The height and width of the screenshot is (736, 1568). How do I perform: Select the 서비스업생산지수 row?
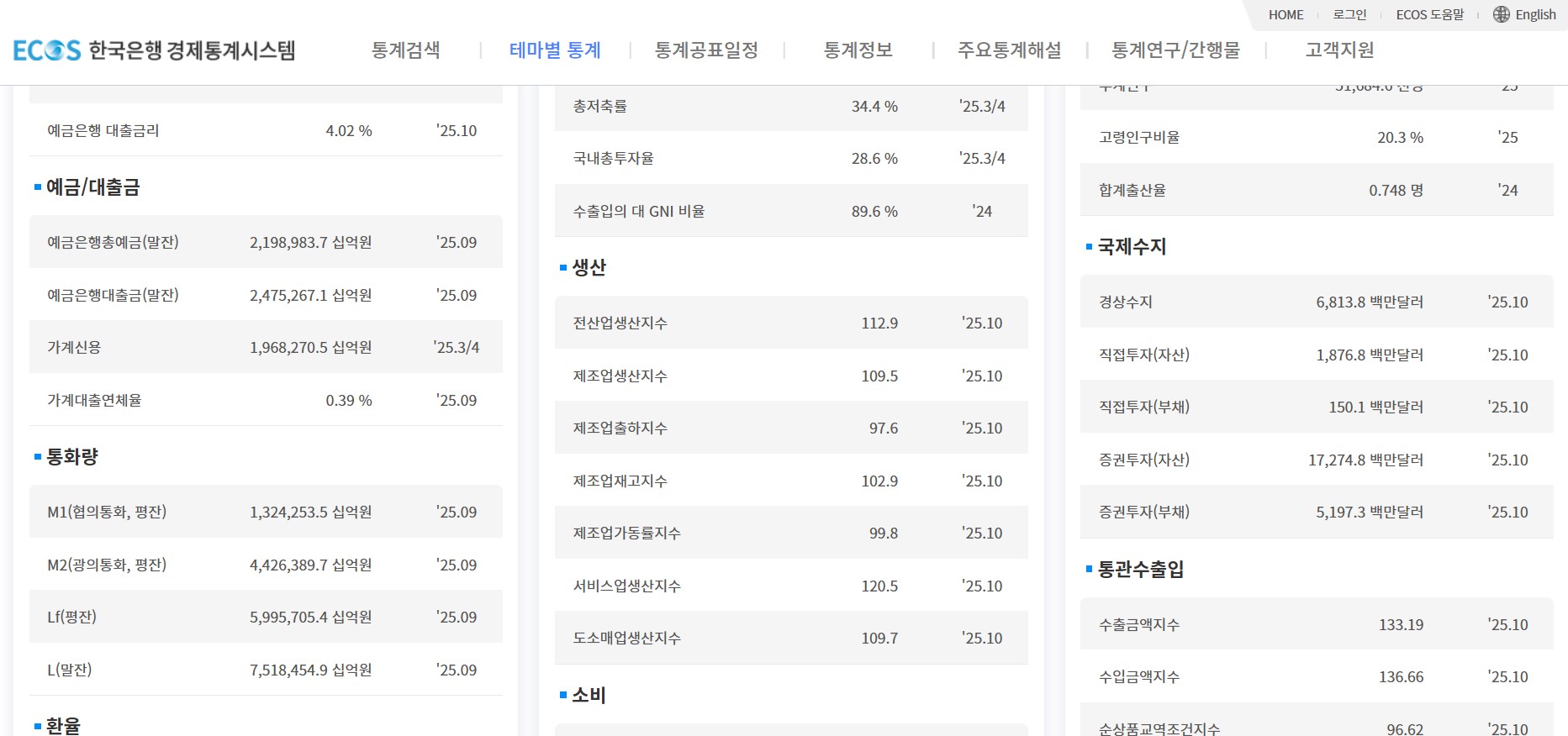(791, 586)
